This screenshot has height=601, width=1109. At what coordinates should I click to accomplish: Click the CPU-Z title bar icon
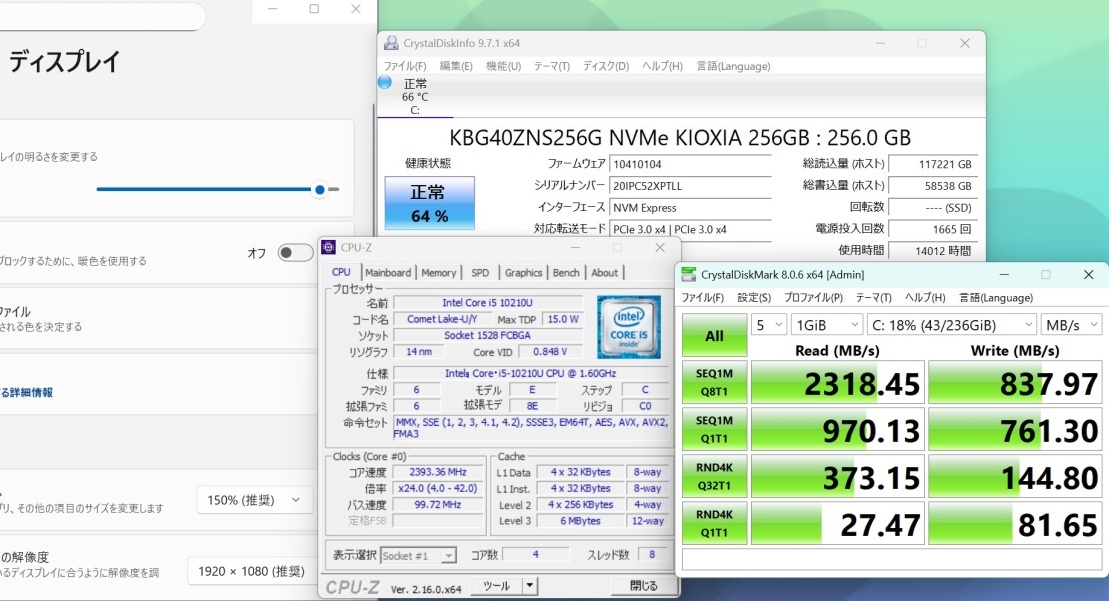click(x=328, y=247)
